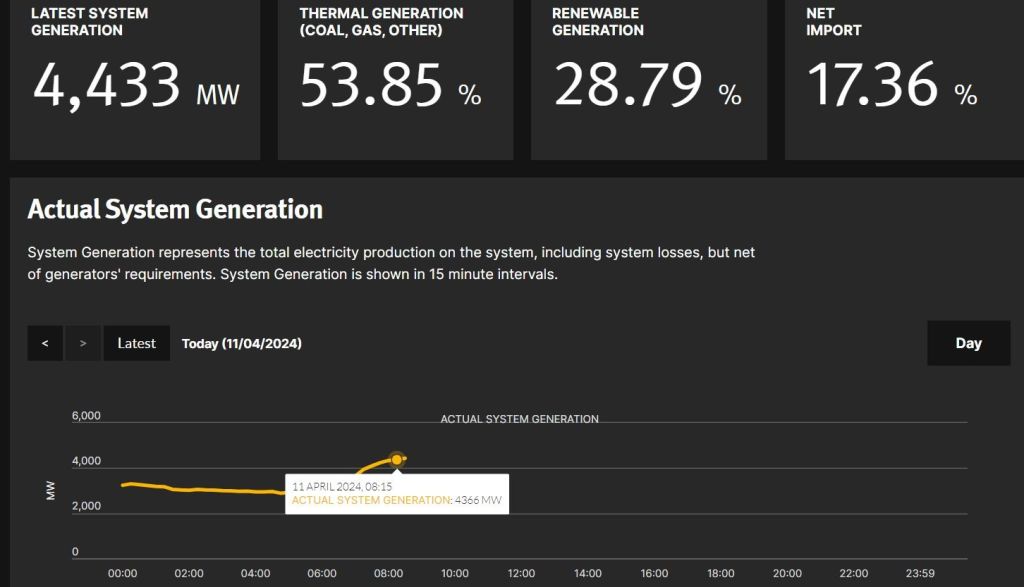Click the highlighted 08:15 data point marker
This screenshot has height=587, width=1024.
[397, 459]
